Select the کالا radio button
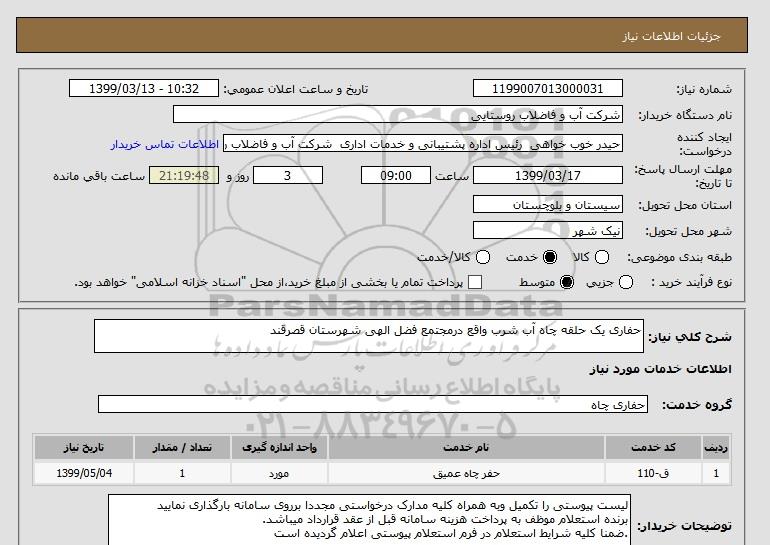This screenshot has width=770, height=545. [602, 257]
